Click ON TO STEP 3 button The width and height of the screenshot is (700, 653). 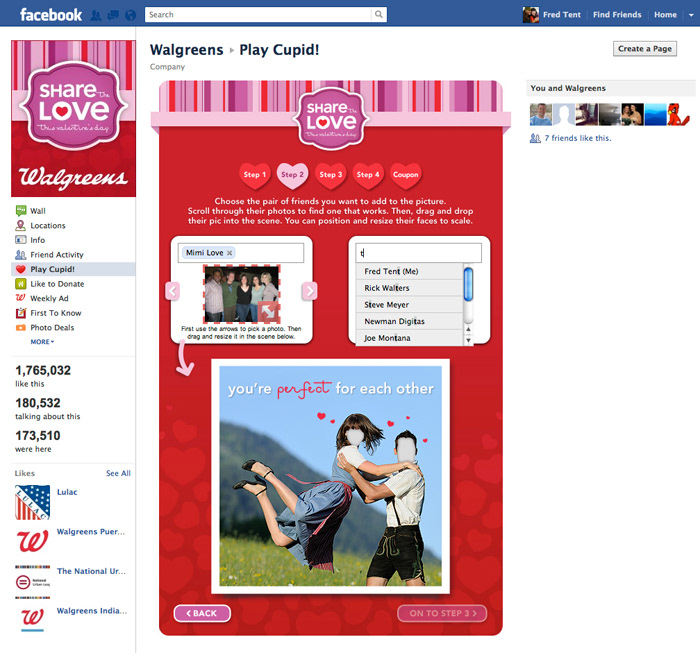(442, 613)
